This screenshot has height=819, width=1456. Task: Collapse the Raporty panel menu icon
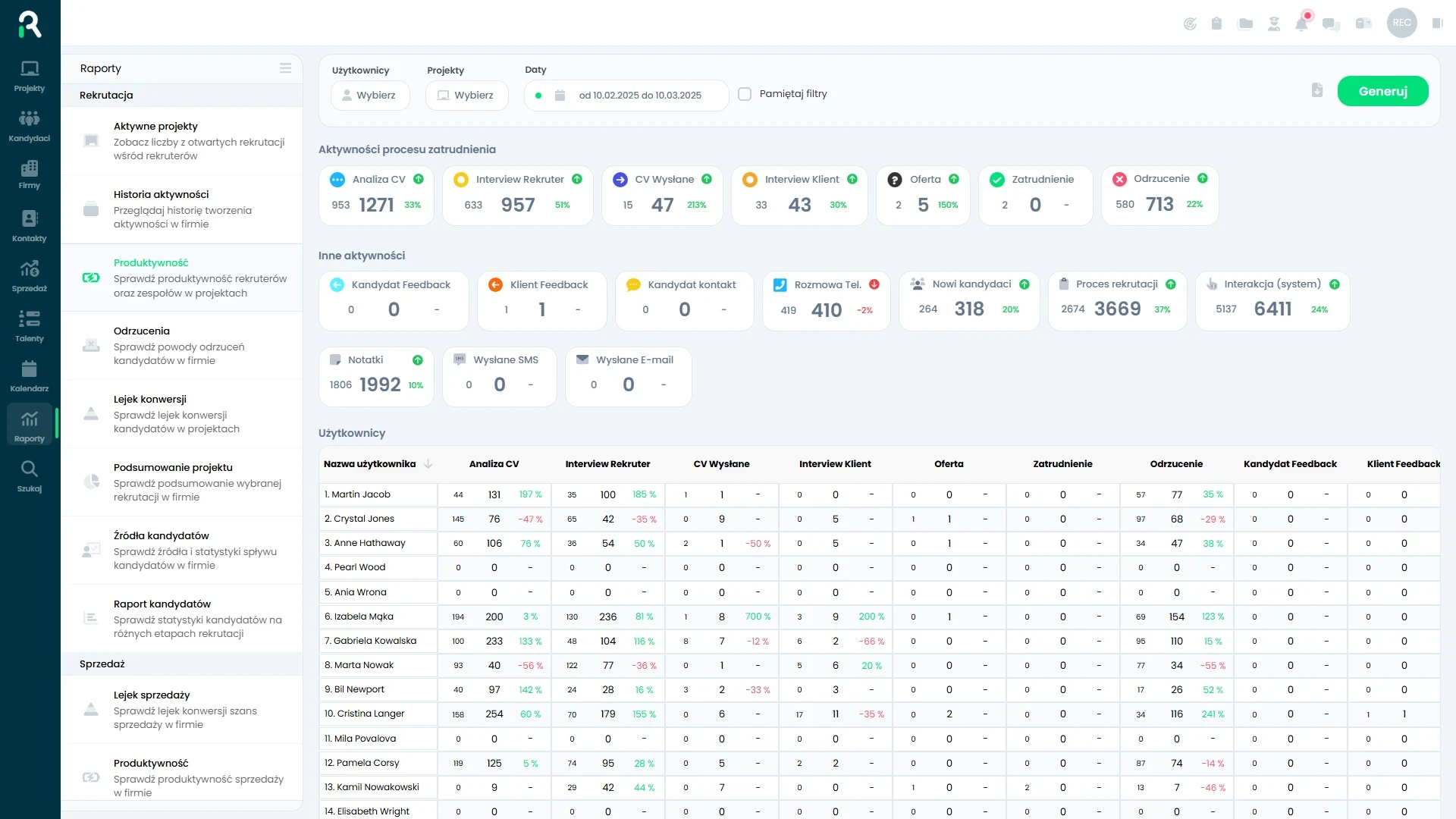click(x=285, y=68)
